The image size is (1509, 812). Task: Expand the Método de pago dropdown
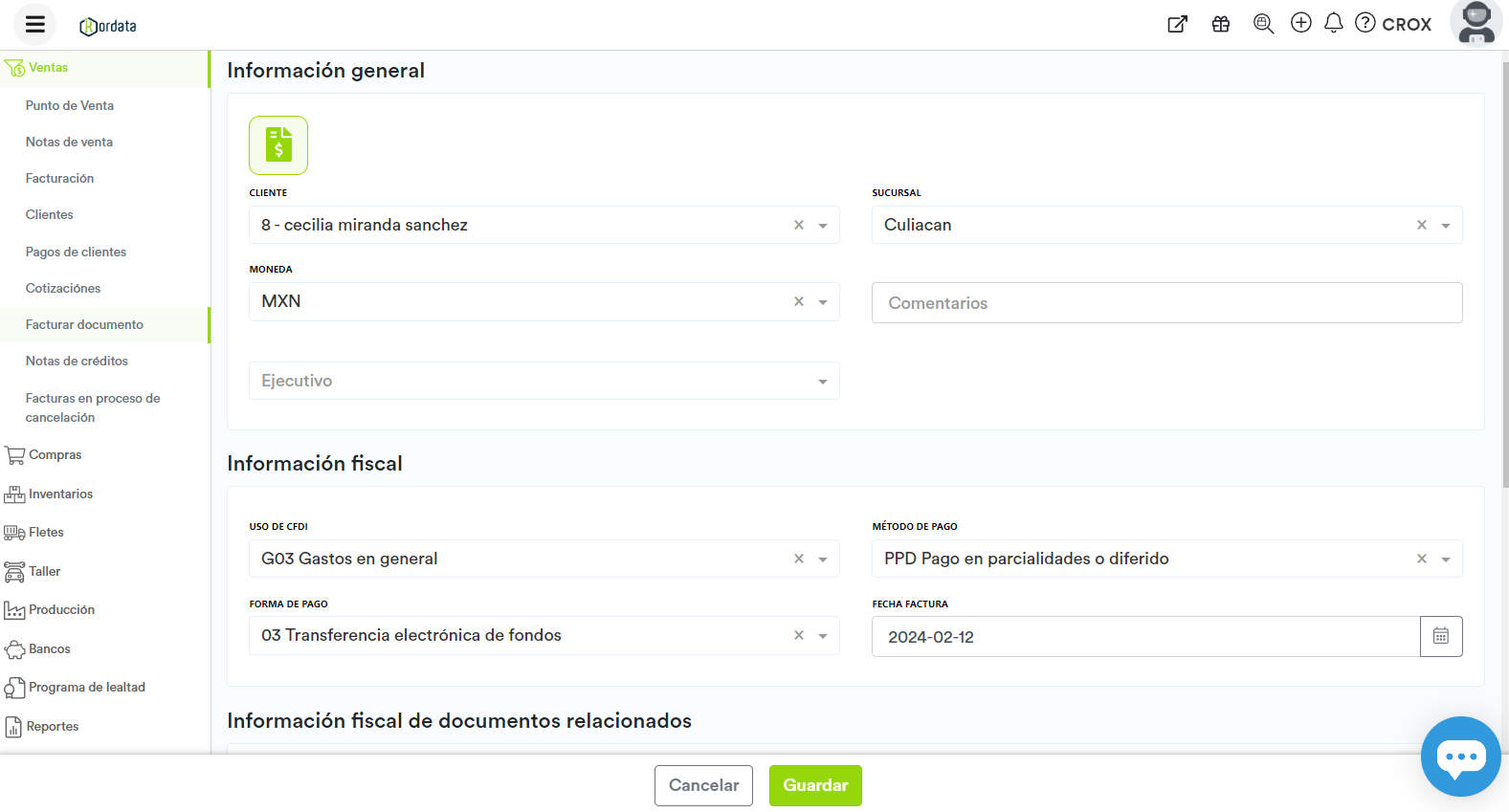pos(1446,560)
